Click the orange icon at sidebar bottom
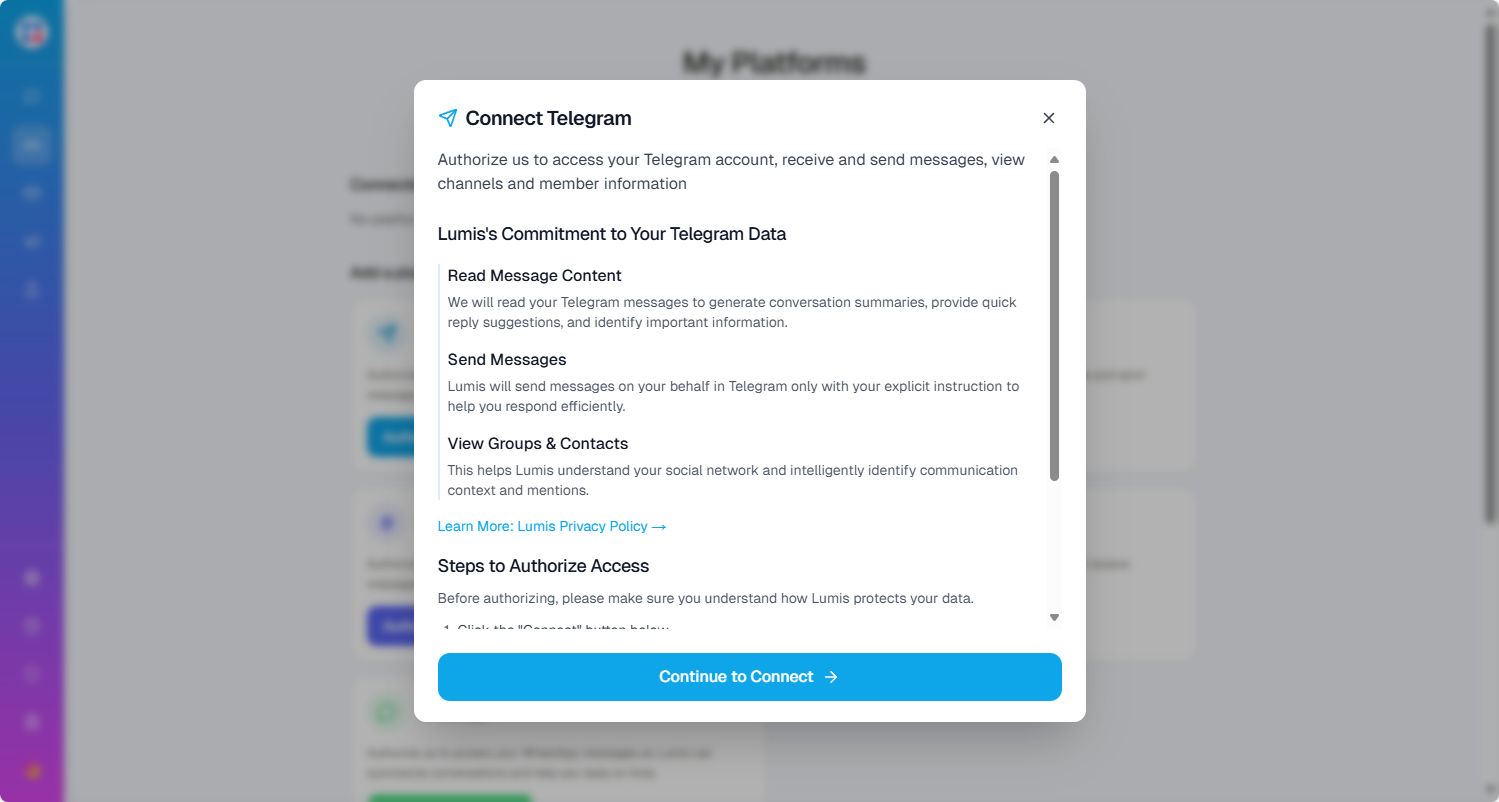Image resolution: width=1499 pixels, height=802 pixels. (32, 771)
